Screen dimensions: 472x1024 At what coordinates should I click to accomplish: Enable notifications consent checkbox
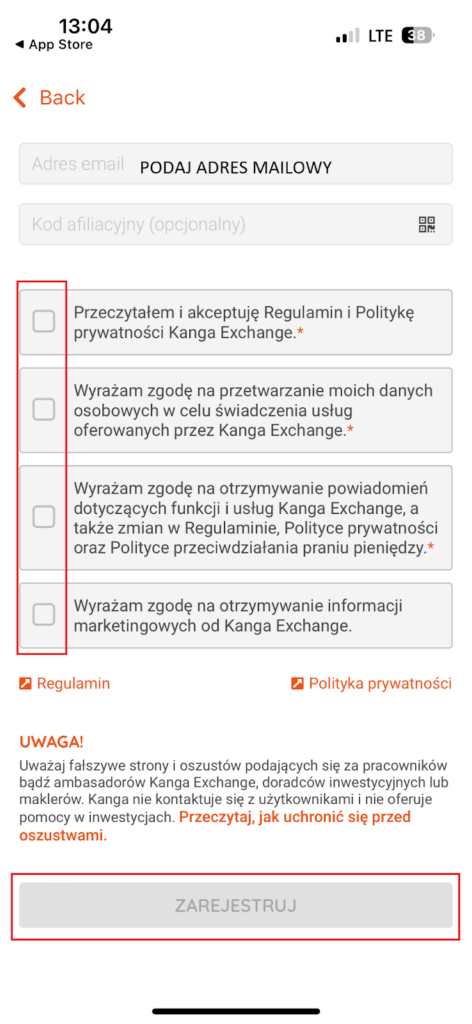point(44,517)
